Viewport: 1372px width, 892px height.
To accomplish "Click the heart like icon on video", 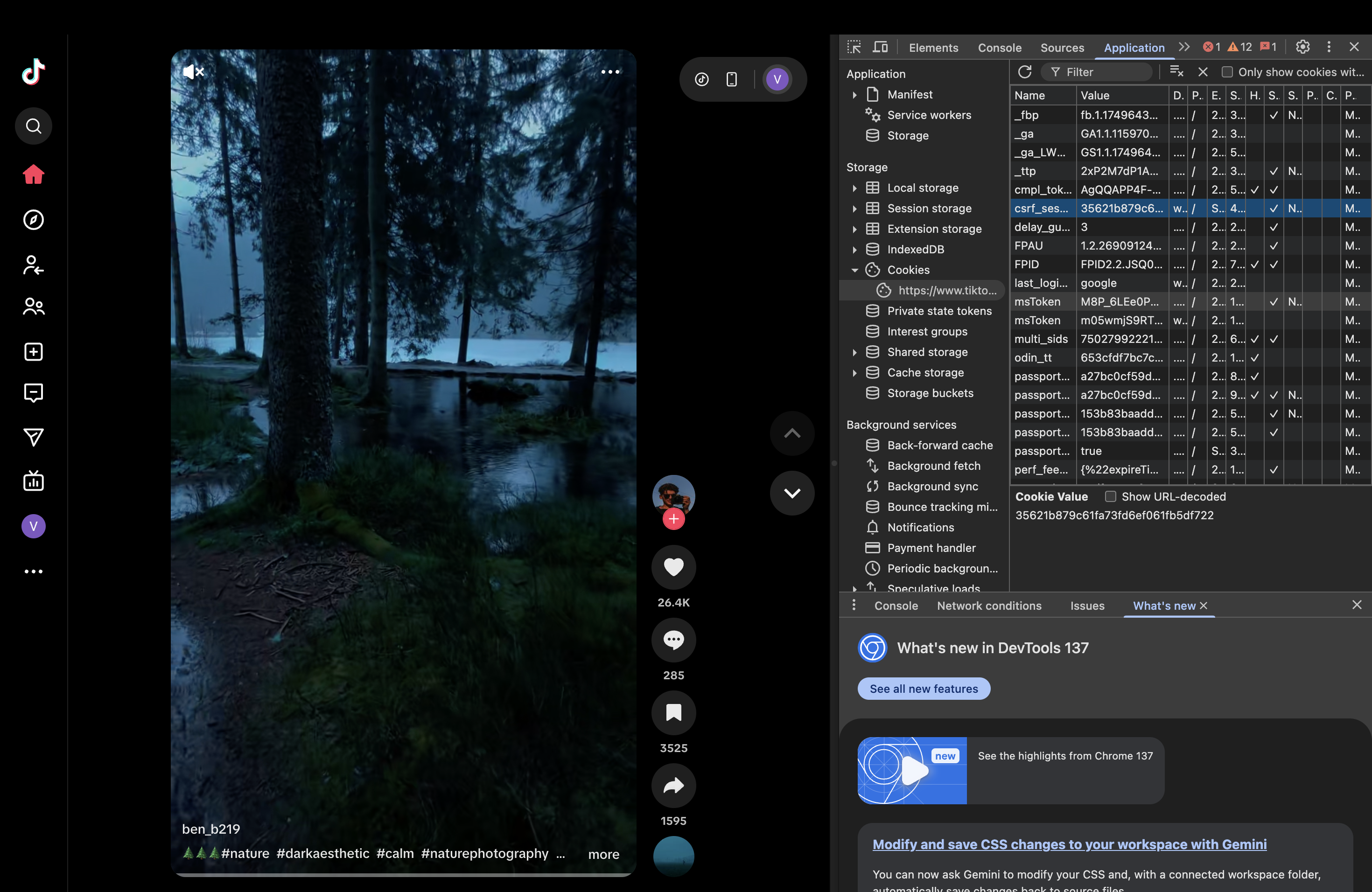I will 673,567.
